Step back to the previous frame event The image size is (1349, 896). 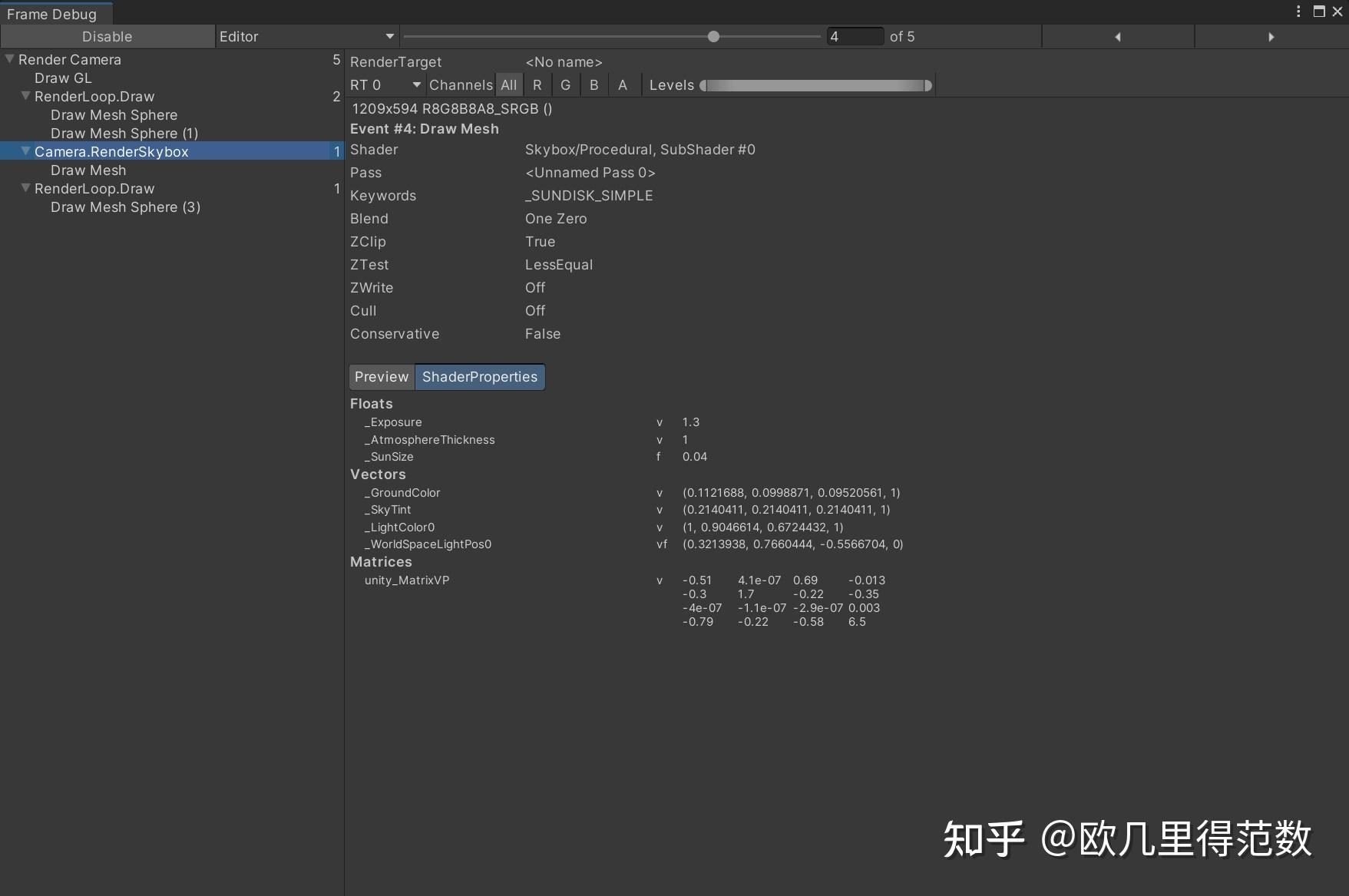[x=1118, y=36]
